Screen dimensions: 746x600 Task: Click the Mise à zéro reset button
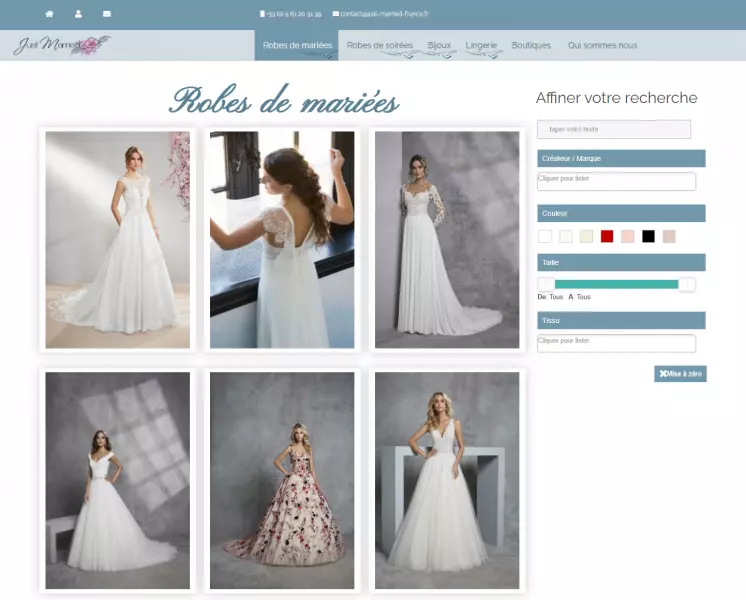[x=680, y=373]
